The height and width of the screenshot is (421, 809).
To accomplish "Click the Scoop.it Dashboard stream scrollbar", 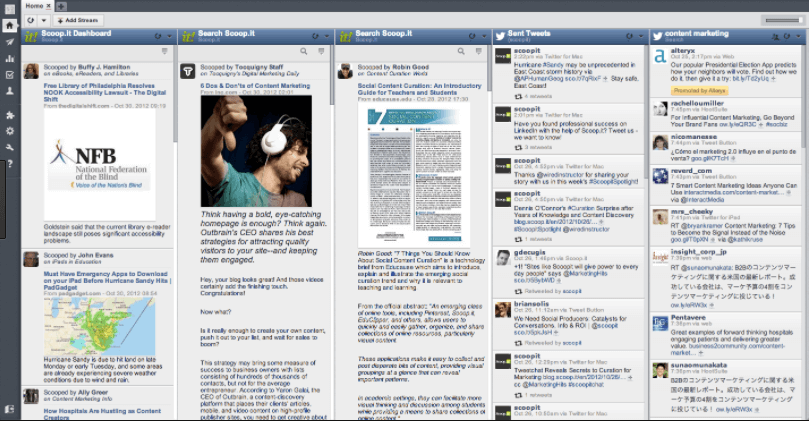I will coord(175,95).
